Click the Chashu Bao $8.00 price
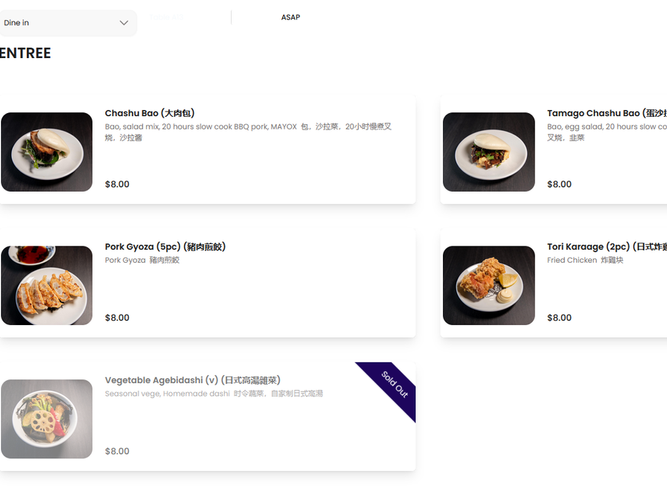Viewport: 667px width, 500px height. tap(117, 184)
